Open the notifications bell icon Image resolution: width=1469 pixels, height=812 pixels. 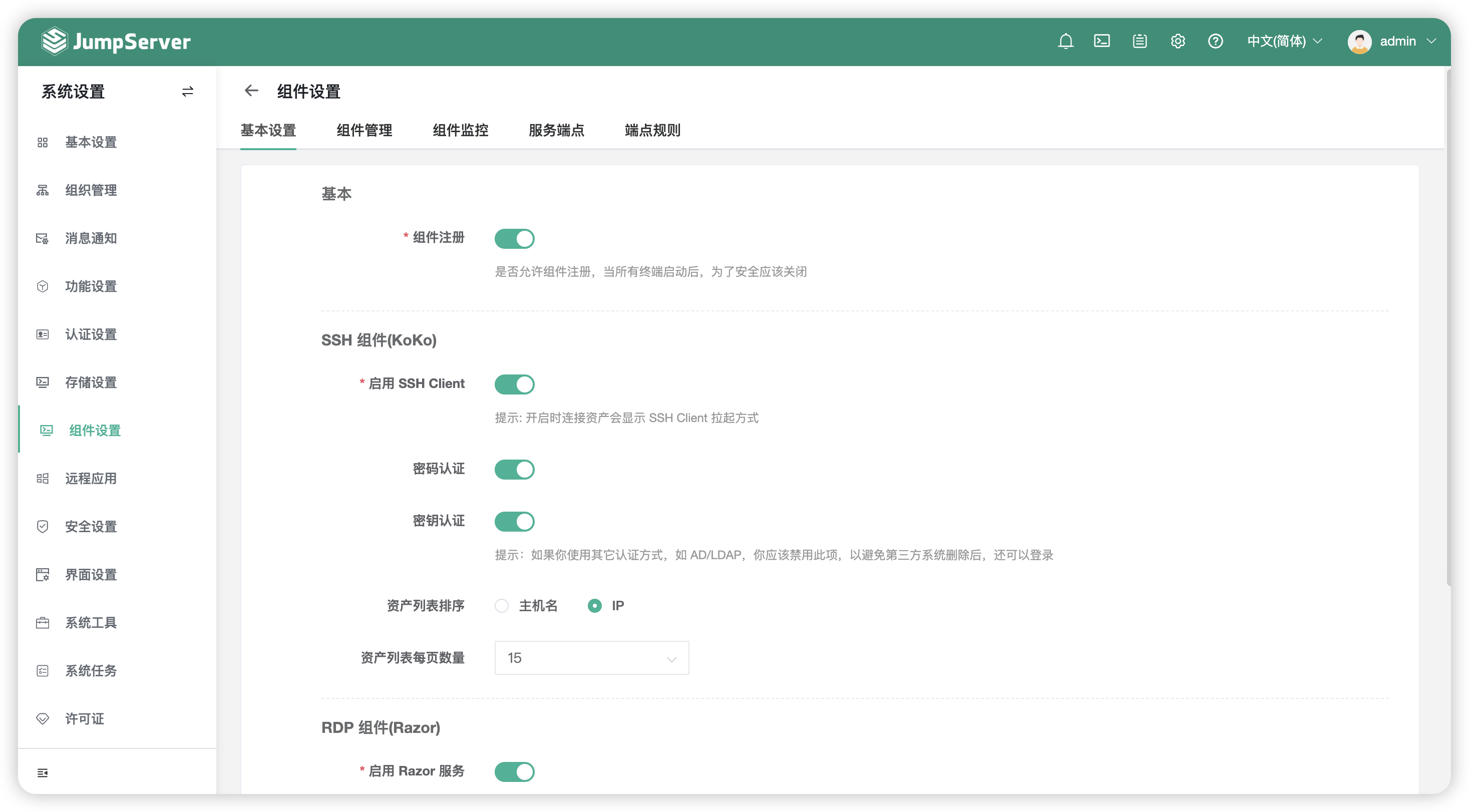[1065, 41]
